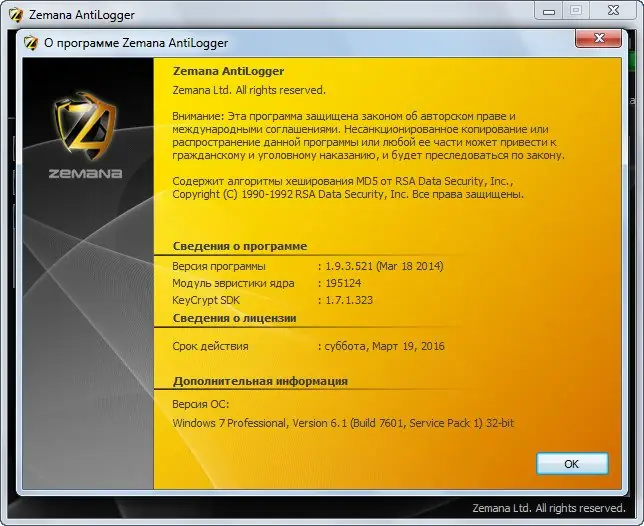Image resolution: width=644 pixels, height=526 pixels.
Task: Click the bold 'Zemana AntiLogger' product name
Action: click(228, 71)
